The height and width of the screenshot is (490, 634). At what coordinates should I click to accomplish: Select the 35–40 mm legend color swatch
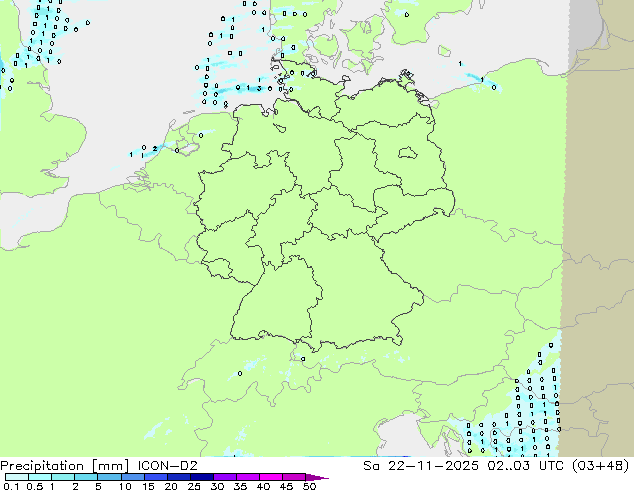(x=247, y=477)
